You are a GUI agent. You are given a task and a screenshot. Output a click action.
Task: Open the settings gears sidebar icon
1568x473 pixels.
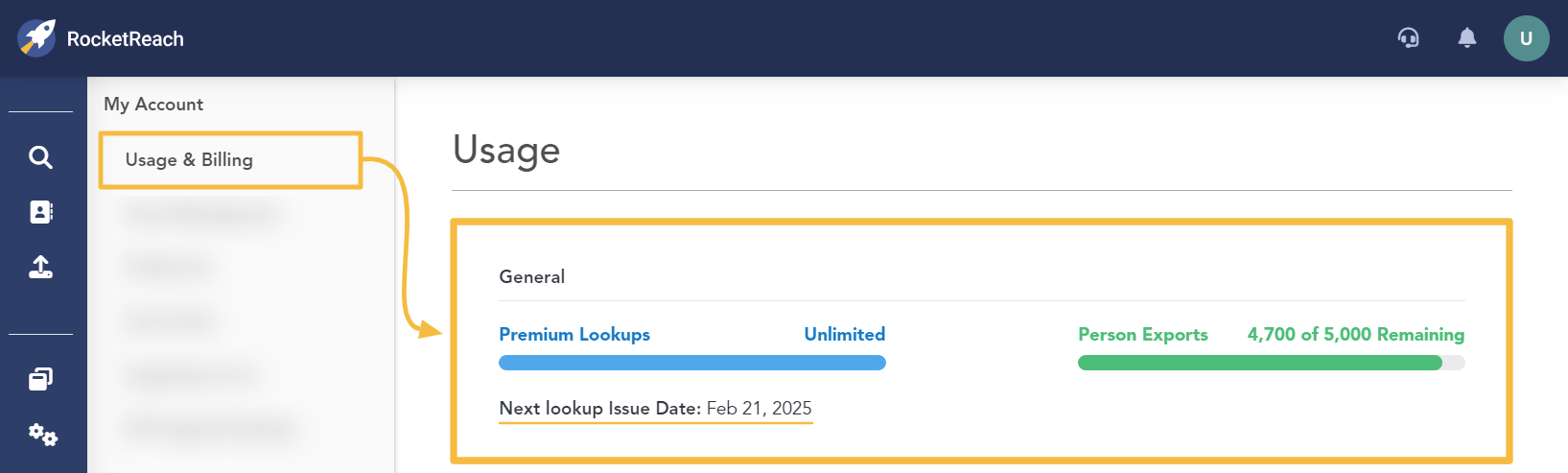[x=43, y=435]
